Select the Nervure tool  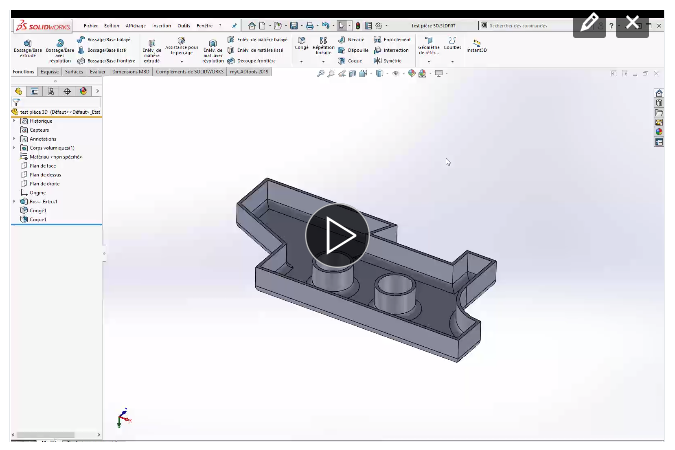coord(351,40)
